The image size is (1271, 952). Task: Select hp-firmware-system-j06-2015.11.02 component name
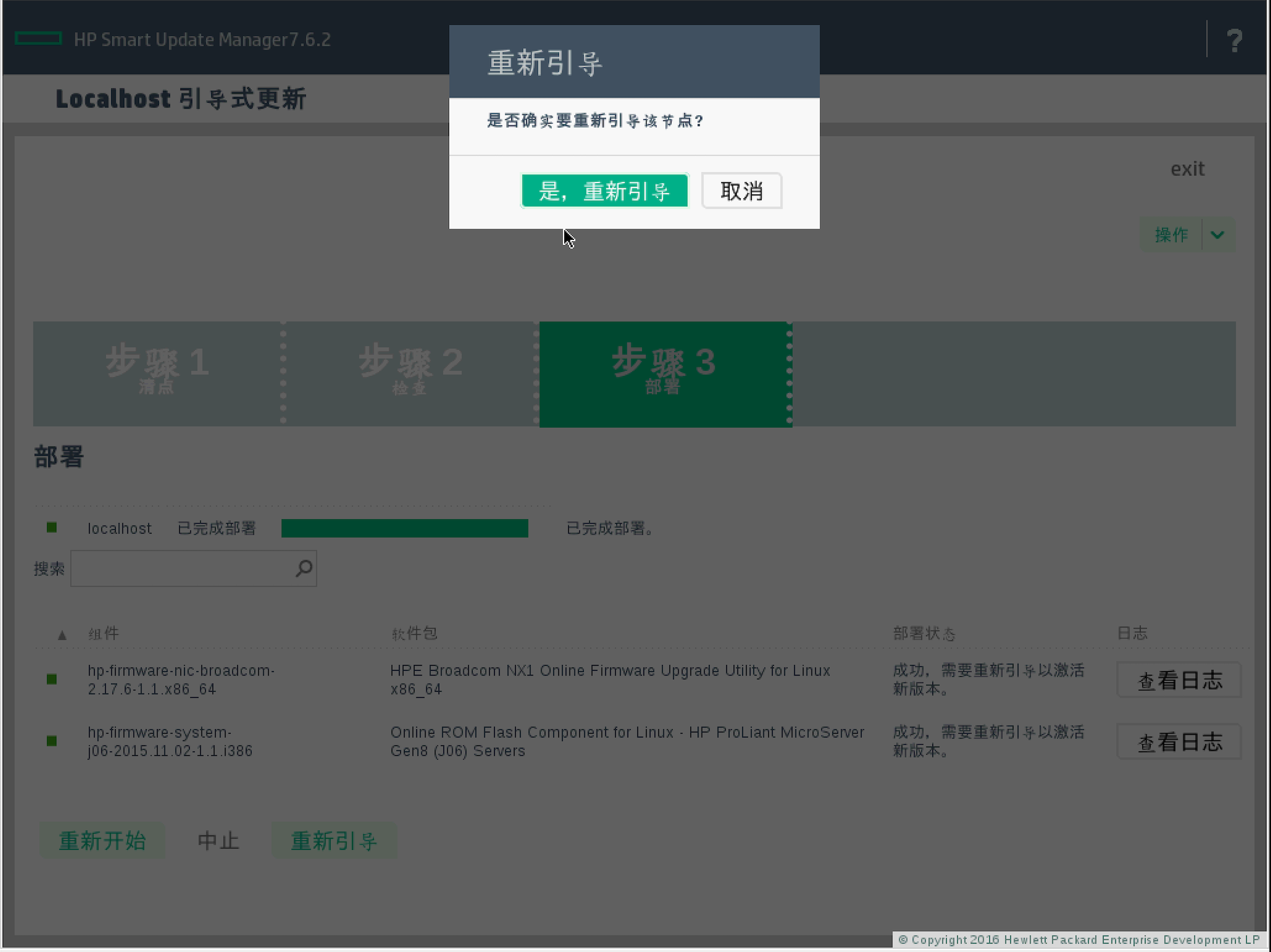point(170,741)
